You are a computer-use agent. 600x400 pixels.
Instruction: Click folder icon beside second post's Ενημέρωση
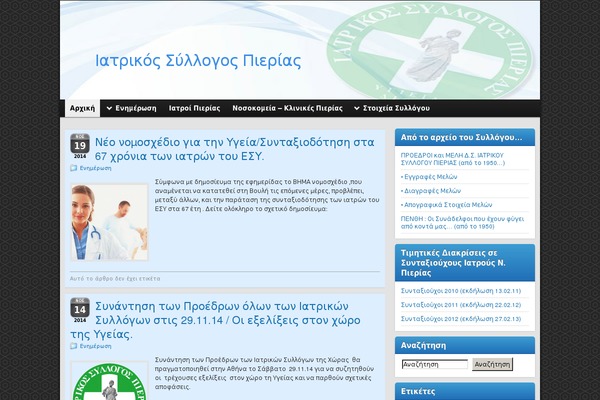pyautogui.click(x=73, y=346)
